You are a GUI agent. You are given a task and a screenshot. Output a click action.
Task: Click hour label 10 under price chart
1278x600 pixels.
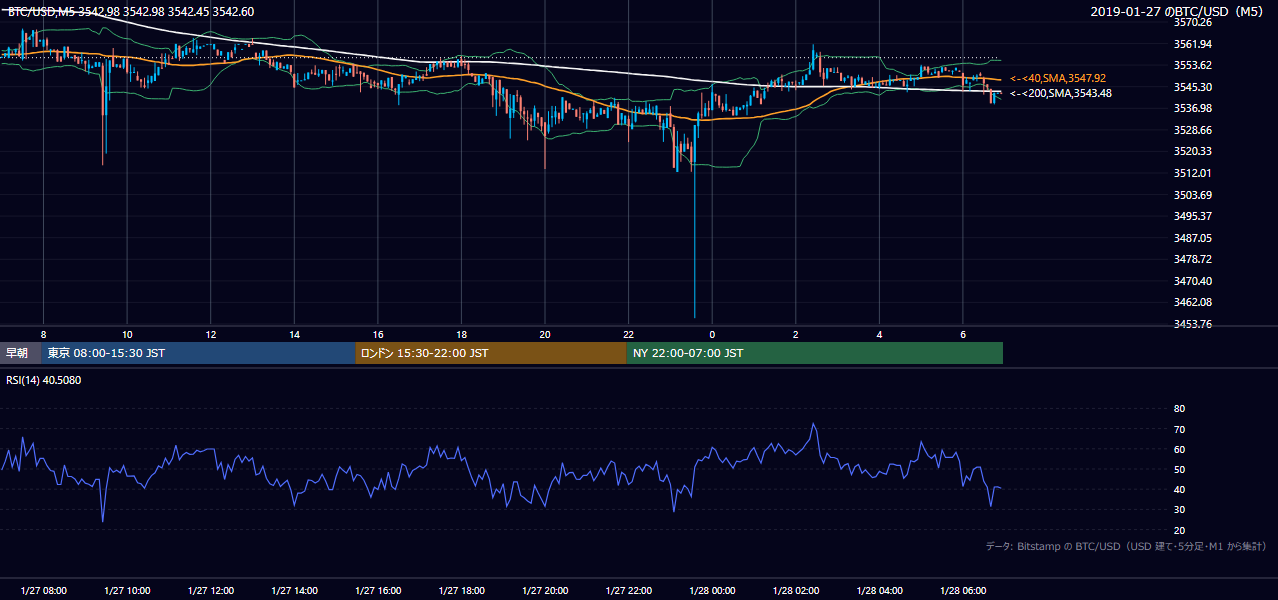(127, 334)
